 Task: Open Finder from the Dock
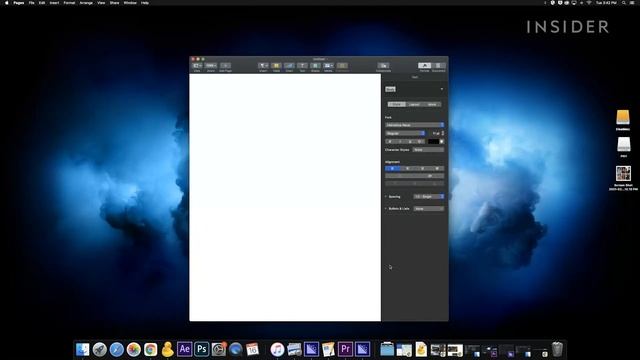pos(82,349)
